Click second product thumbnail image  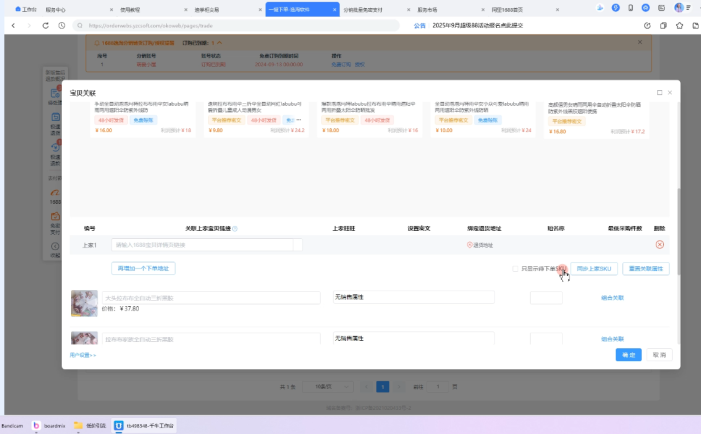tap(84, 338)
